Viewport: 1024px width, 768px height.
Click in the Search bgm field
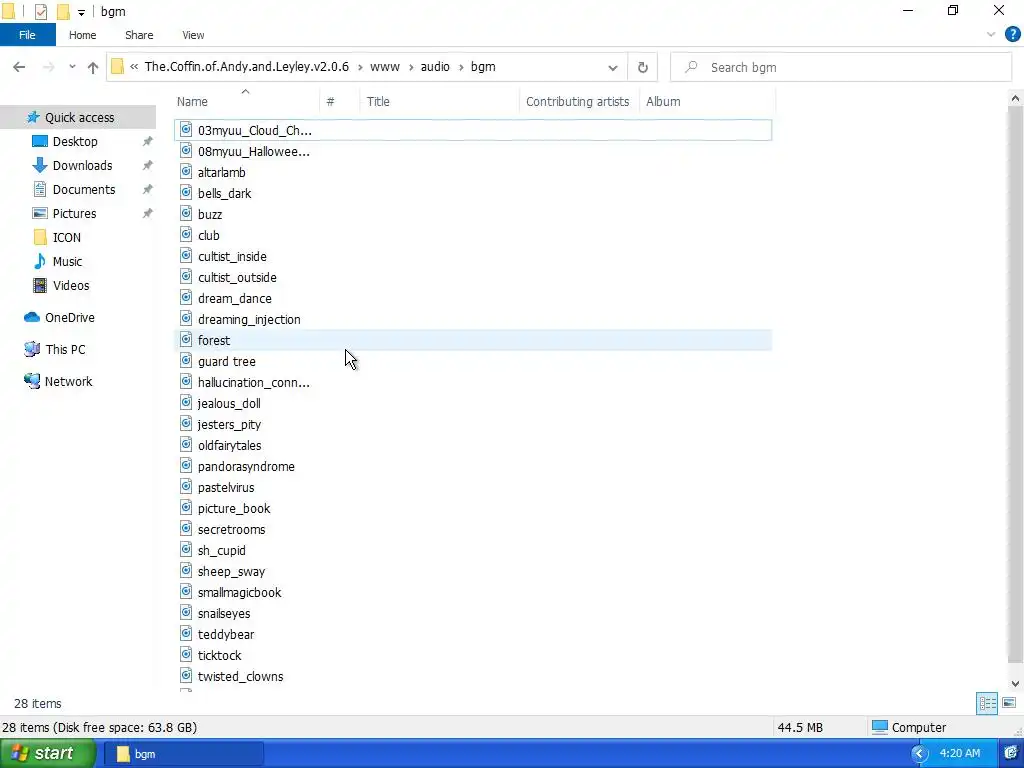(841, 67)
